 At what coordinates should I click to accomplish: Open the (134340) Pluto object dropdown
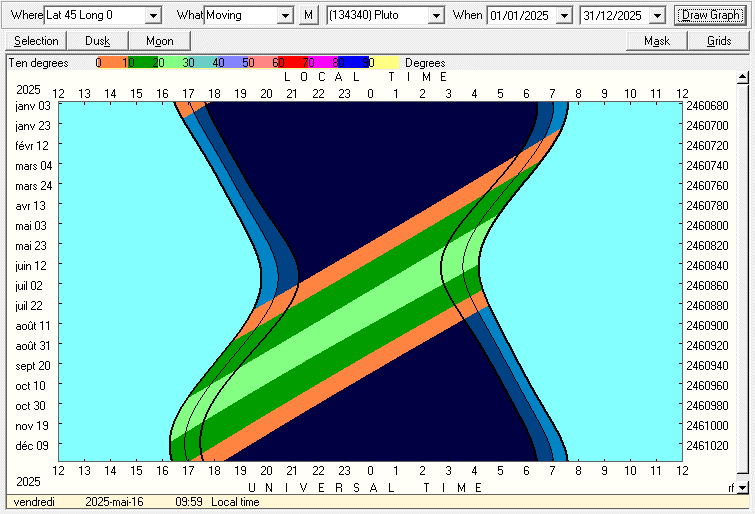[436, 15]
